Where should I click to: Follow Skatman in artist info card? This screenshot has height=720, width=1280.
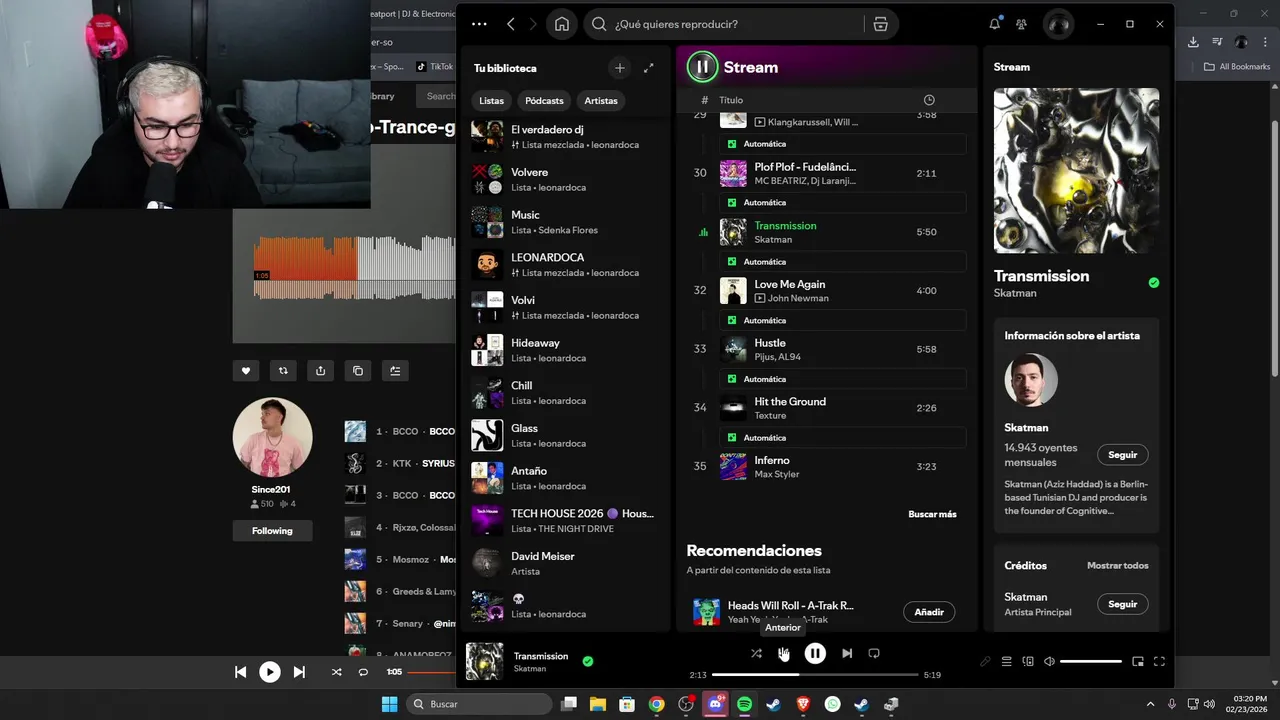coord(1123,455)
